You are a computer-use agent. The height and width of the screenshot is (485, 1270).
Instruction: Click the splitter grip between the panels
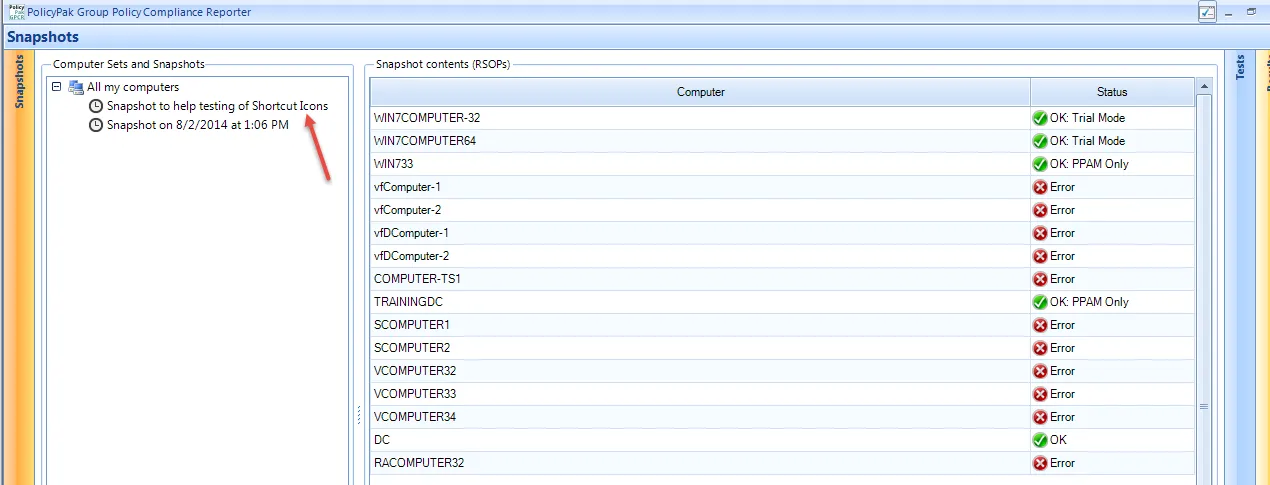[x=358, y=415]
